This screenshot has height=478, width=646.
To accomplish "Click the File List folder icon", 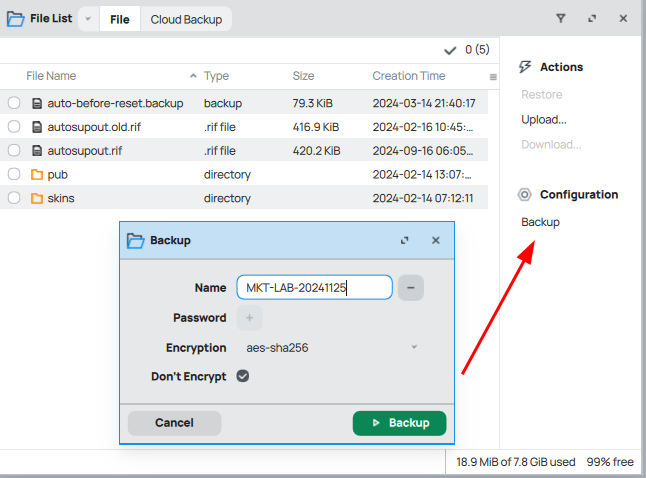I will point(15,18).
